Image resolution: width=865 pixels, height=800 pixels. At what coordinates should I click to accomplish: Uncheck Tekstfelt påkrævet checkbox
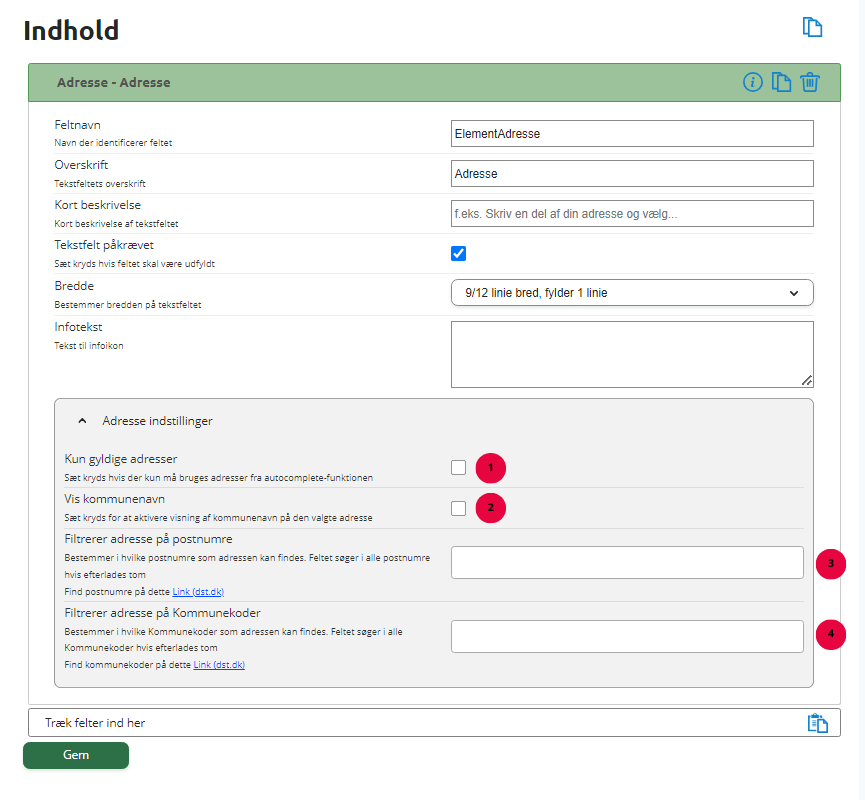[458, 253]
